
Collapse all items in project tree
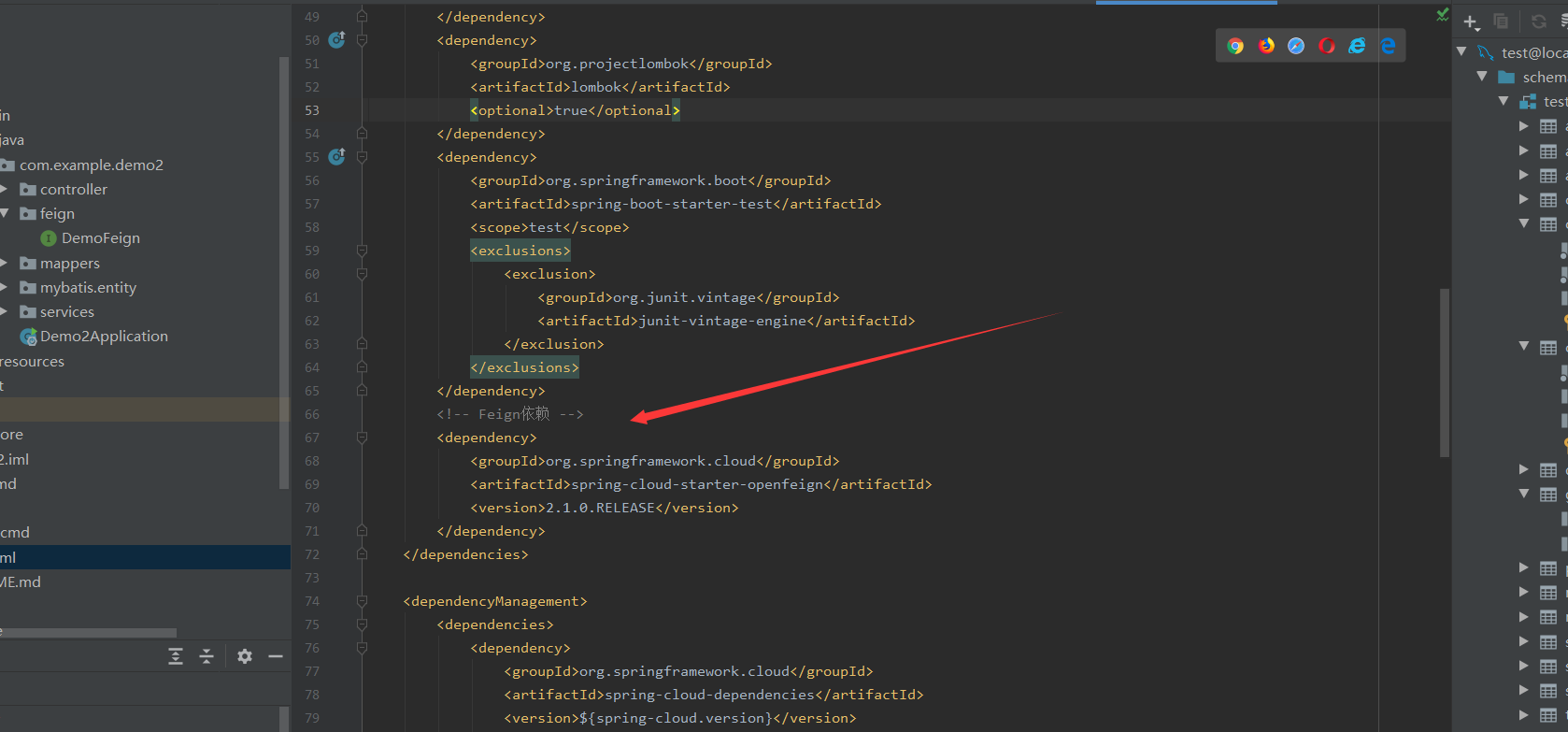(x=207, y=656)
